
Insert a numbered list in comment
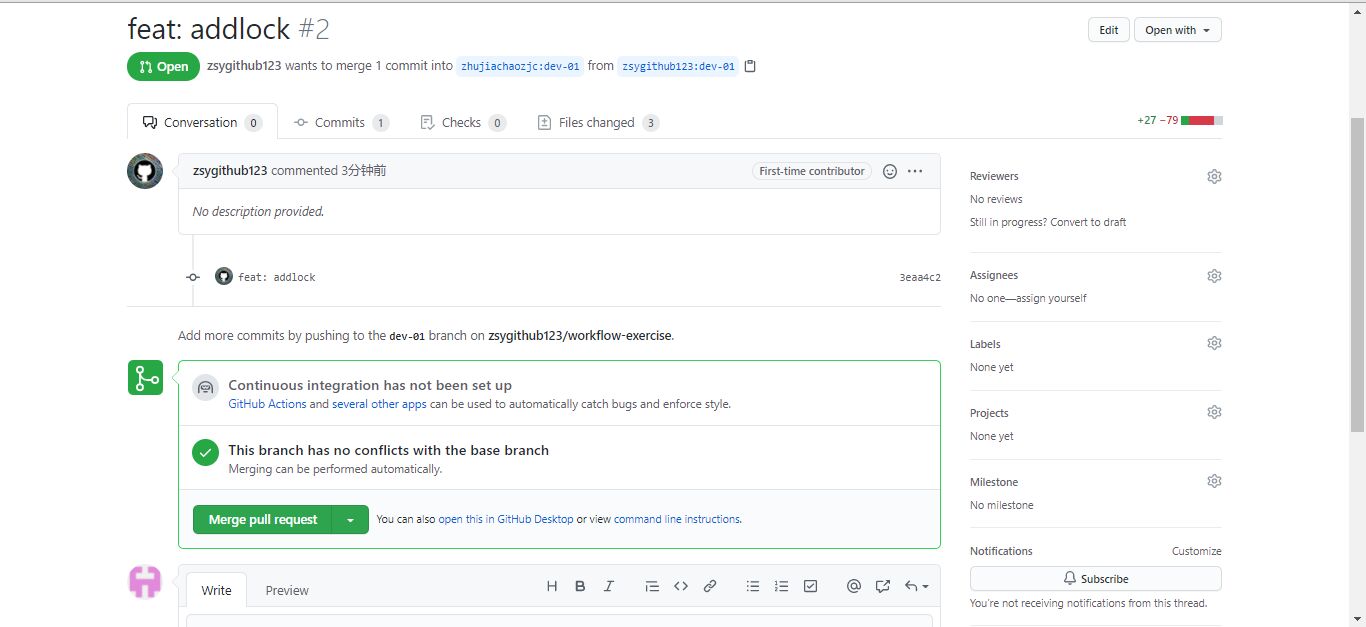[782, 586]
